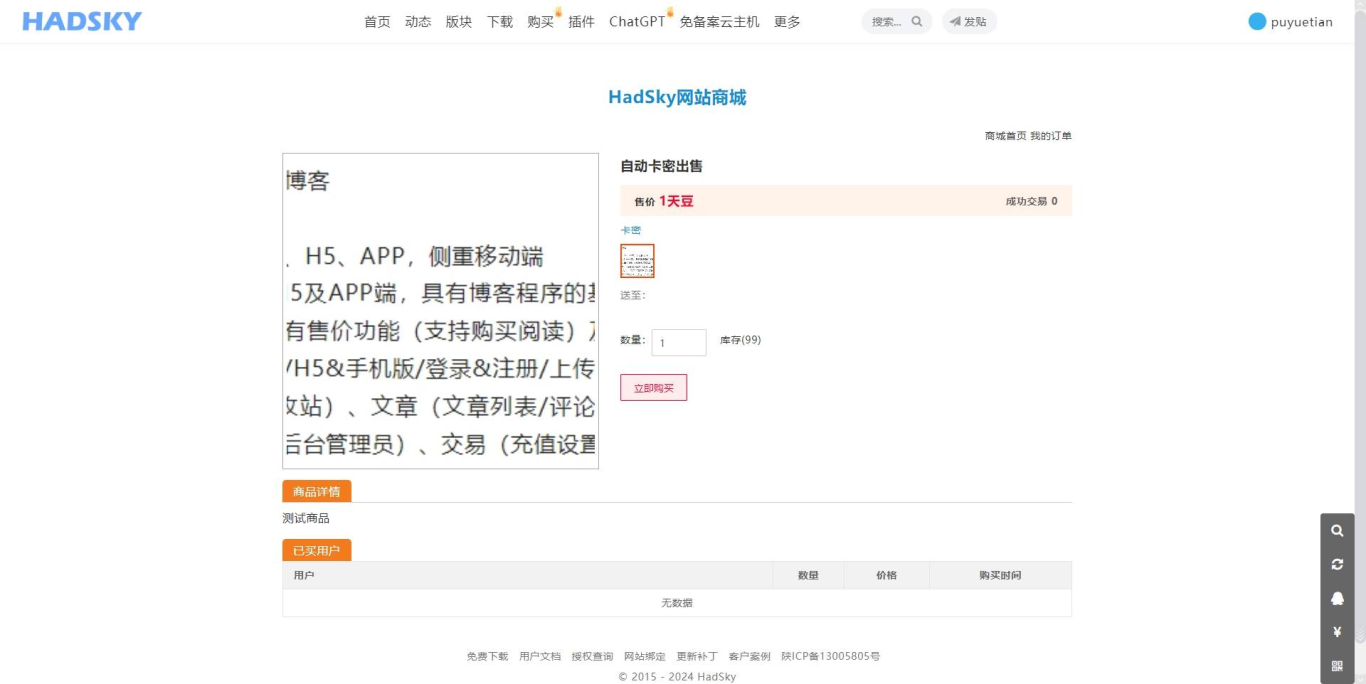Go to 插件 in the navigation bar

(582, 22)
